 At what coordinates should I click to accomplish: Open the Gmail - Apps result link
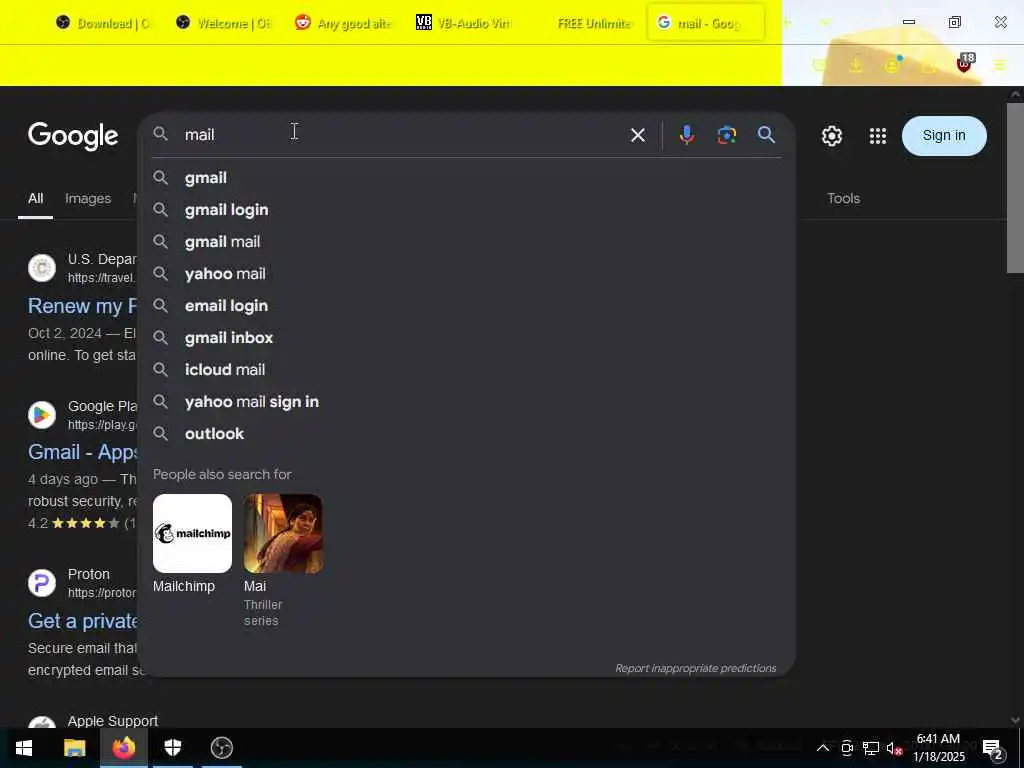[x=82, y=452]
